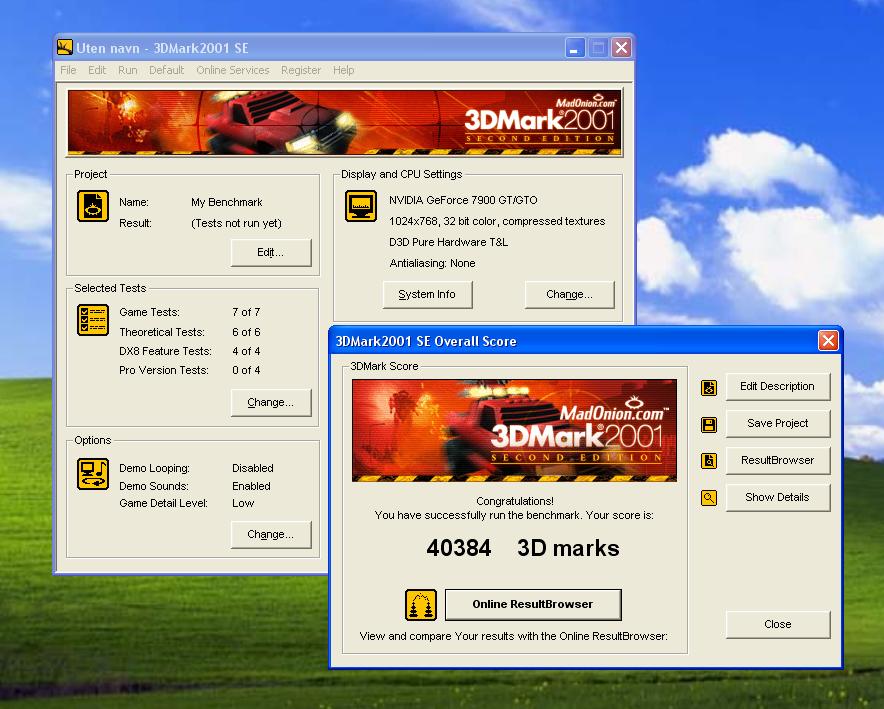This screenshot has width=884, height=709.
Task: Click the floppy icon beside Save Project
Action: pyautogui.click(x=709, y=424)
